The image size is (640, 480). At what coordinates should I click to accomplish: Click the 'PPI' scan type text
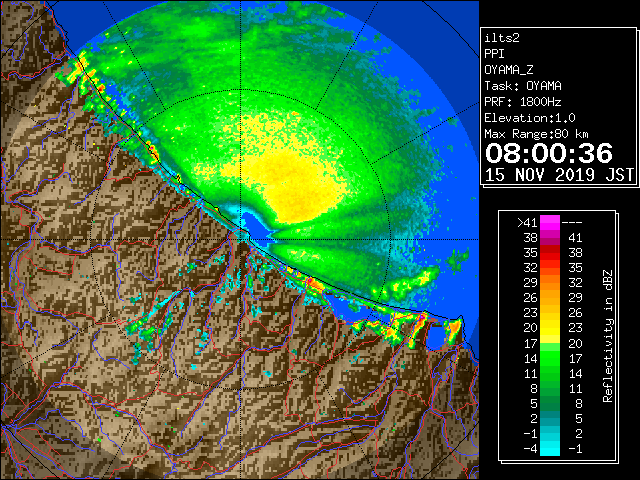click(494, 54)
